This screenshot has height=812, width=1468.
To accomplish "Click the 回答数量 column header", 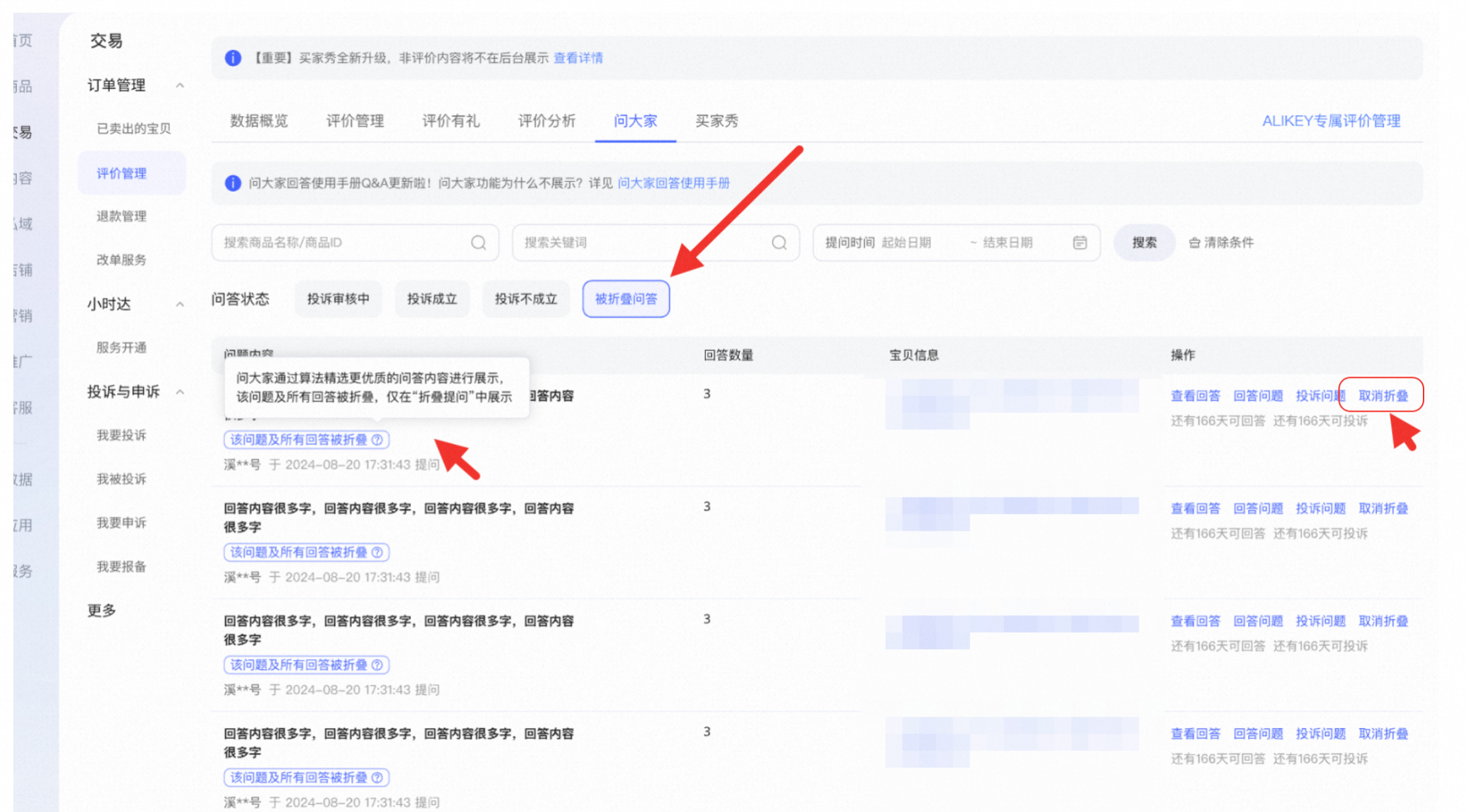I will point(728,355).
